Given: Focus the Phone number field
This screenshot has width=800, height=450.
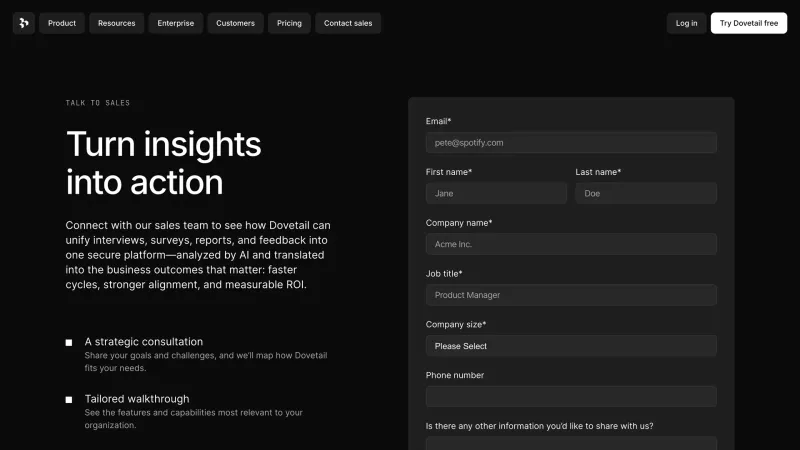Looking at the screenshot, I should [571, 396].
